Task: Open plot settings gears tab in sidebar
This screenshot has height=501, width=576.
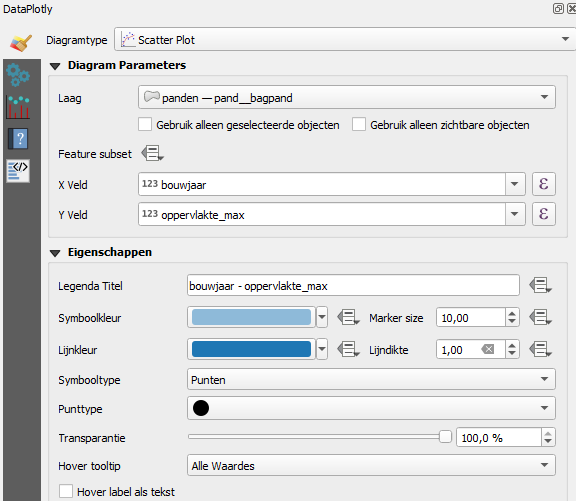Action: tap(18, 75)
